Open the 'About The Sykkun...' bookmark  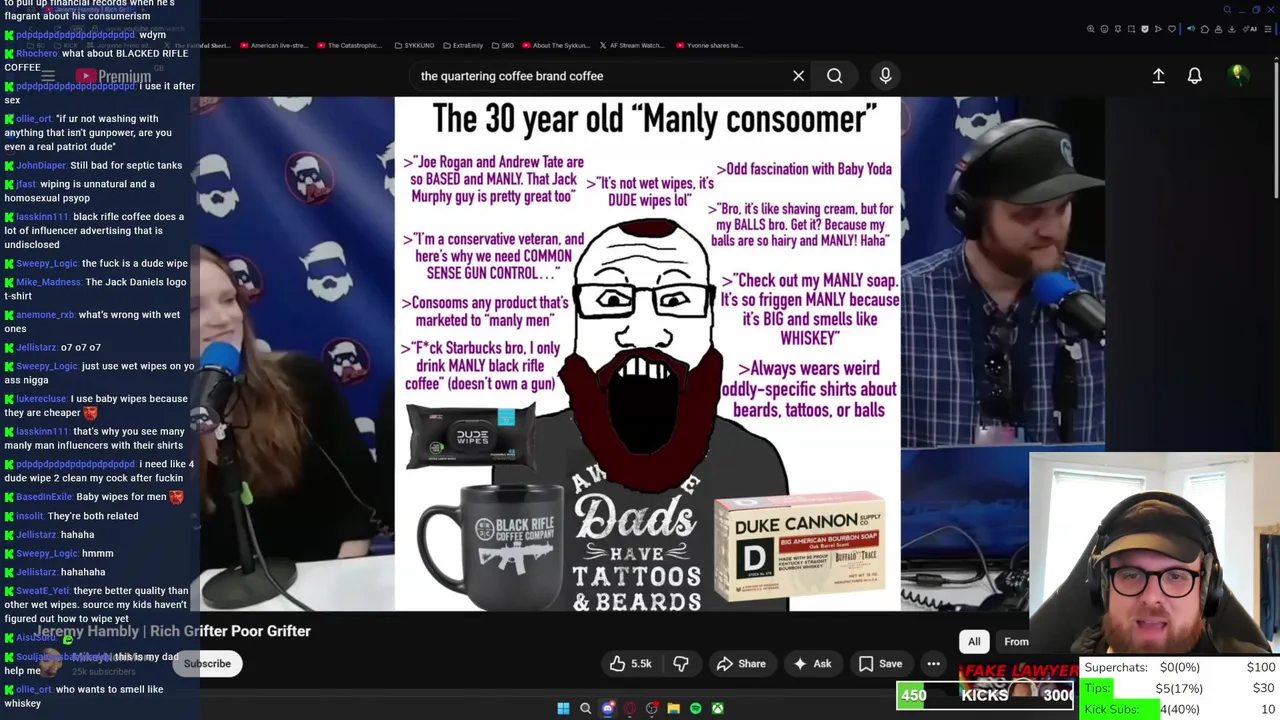coord(555,45)
